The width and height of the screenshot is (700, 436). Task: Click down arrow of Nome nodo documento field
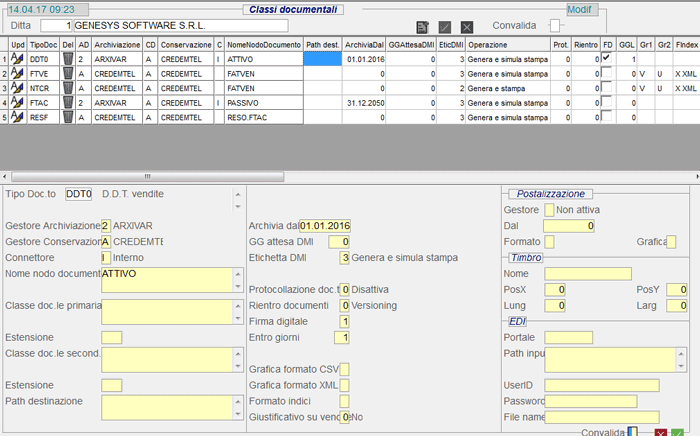pos(238,286)
